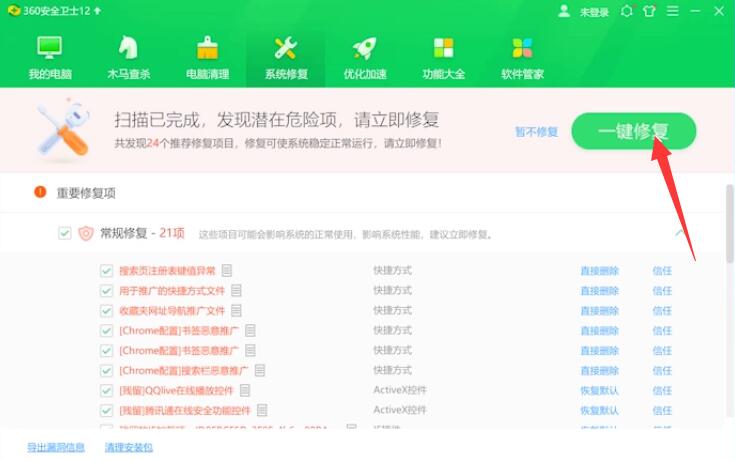
Task: Collapse the 常规修复 section chevron
Action: tap(679, 233)
